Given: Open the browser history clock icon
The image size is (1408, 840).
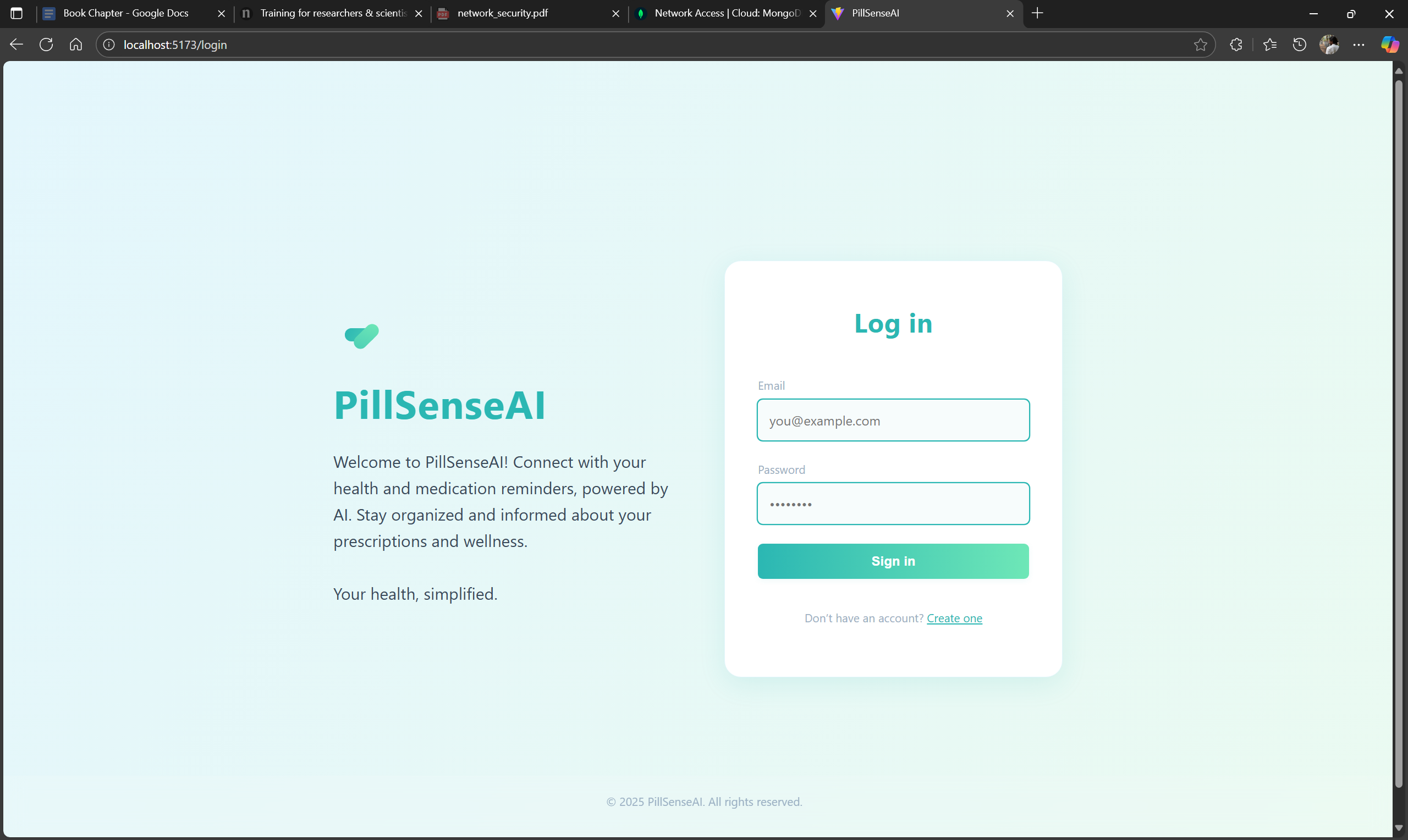Looking at the screenshot, I should pos(1299,45).
